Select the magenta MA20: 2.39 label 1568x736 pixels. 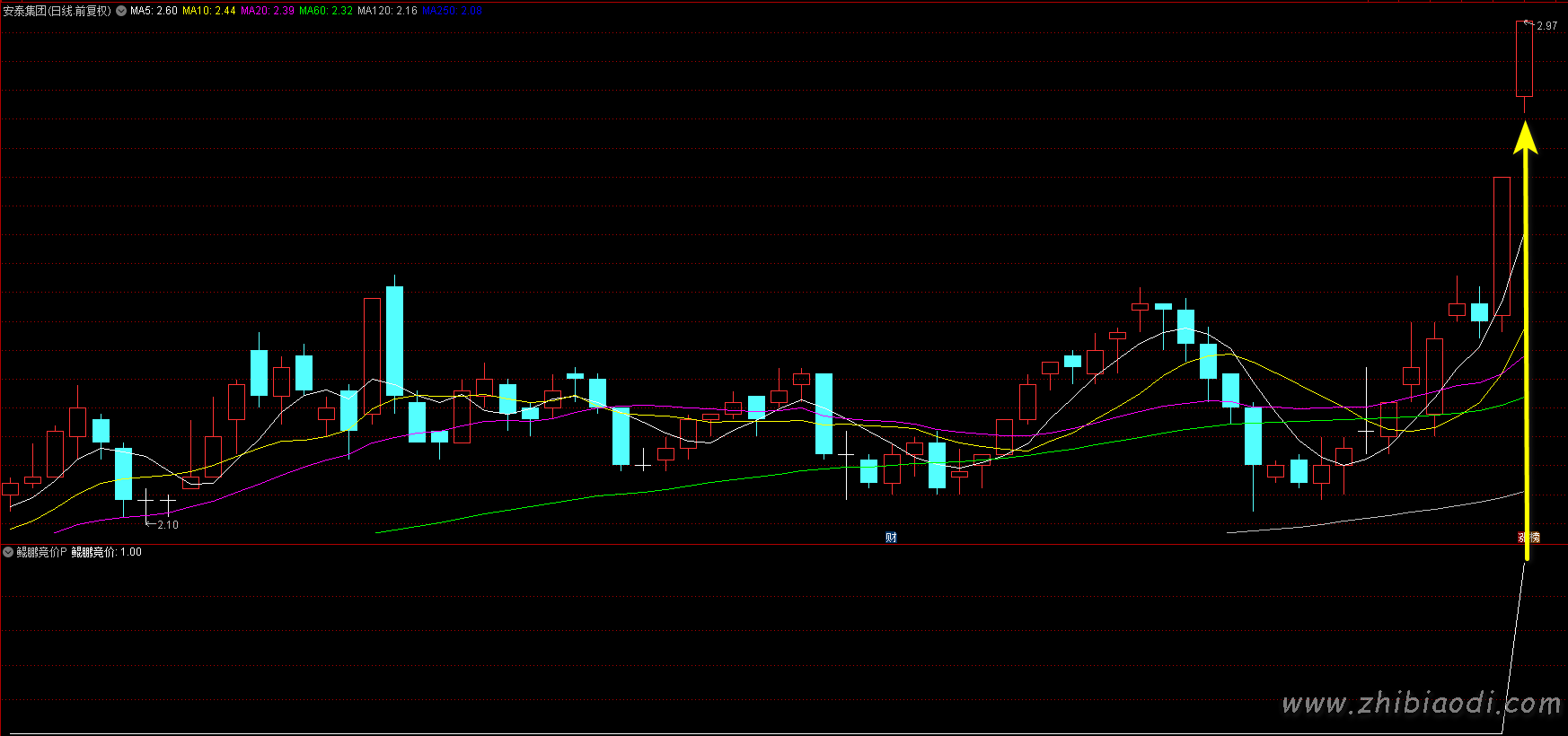[x=267, y=11]
